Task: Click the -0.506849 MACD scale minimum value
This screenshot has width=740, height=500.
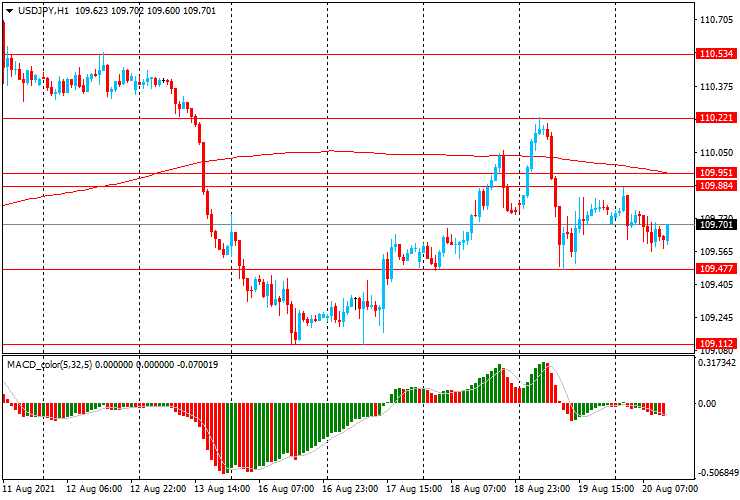Action: pyautogui.click(x=717, y=473)
